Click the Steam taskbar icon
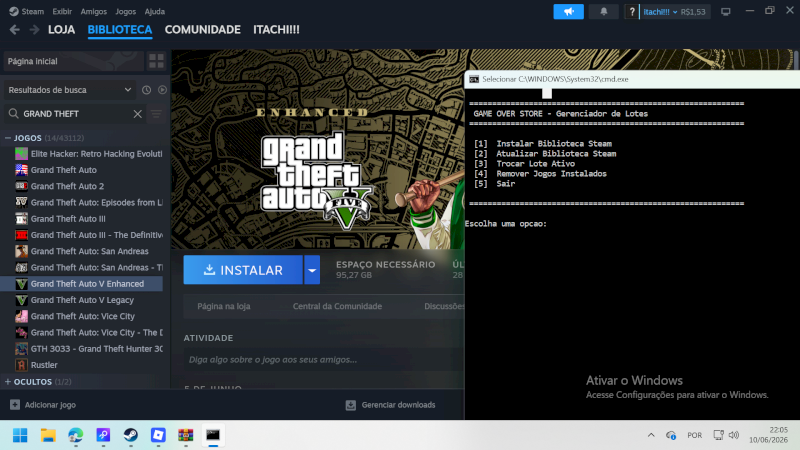 coord(131,435)
